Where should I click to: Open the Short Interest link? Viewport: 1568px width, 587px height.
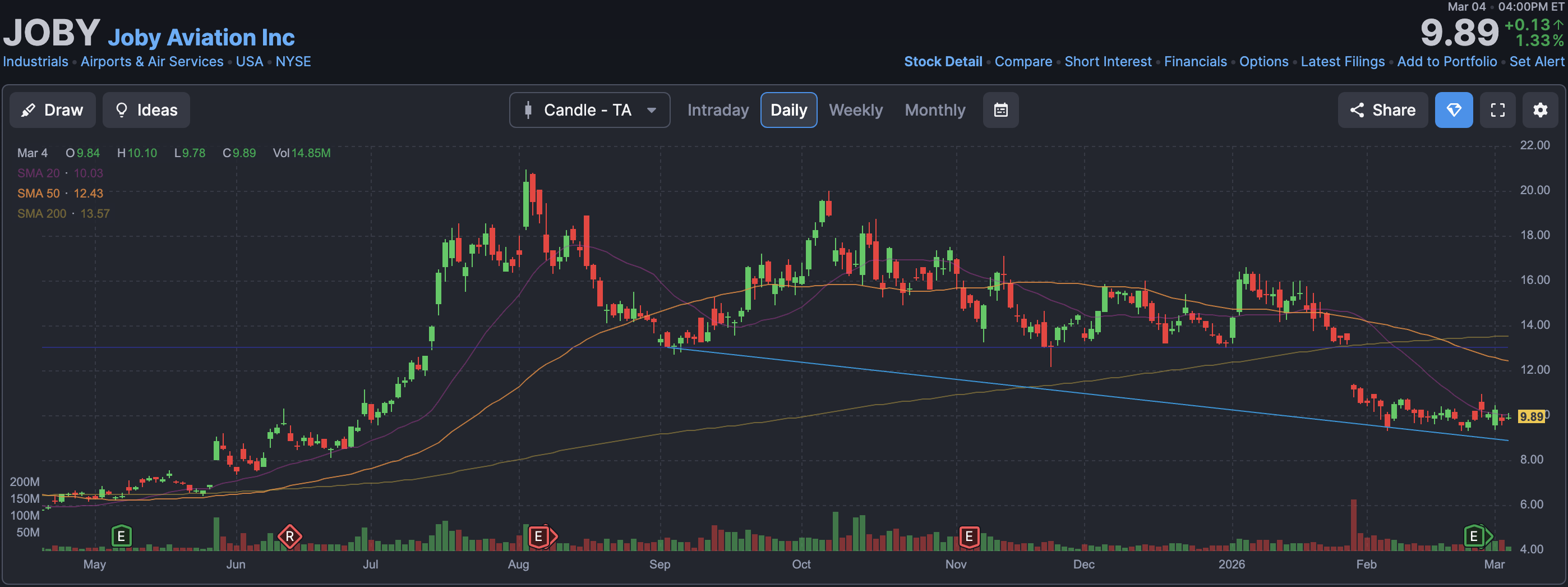(x=1108, y=62)
